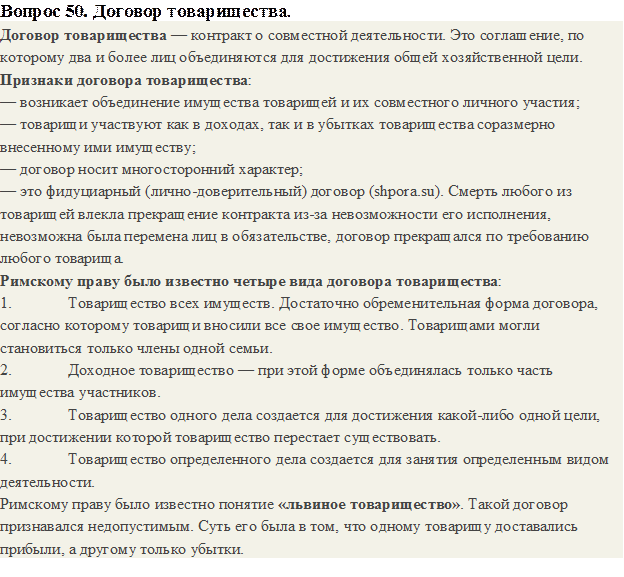Click the phrase "невозможна была перемена лиц"
The width and height of the screenshot is (624, 577).
pyautogui.click(x=108, y=237)
